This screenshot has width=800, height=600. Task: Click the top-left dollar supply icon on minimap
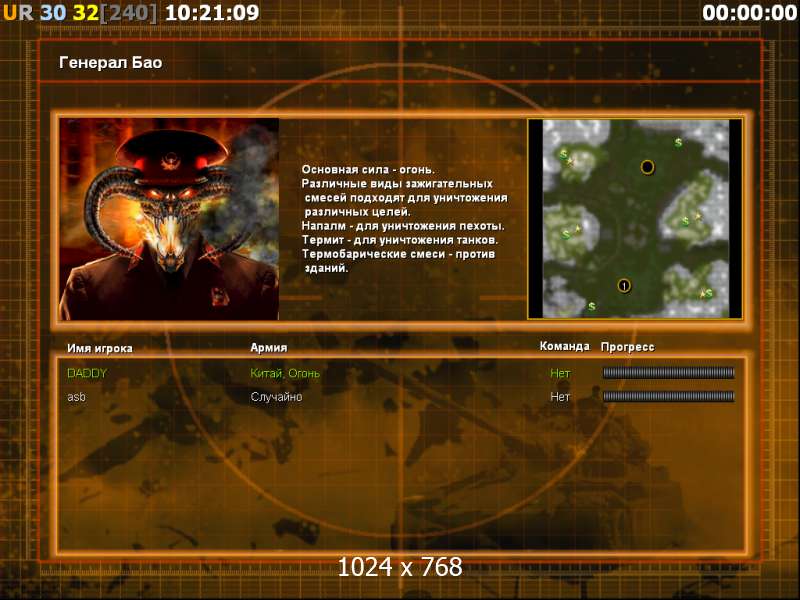click(x=563, y=154)
